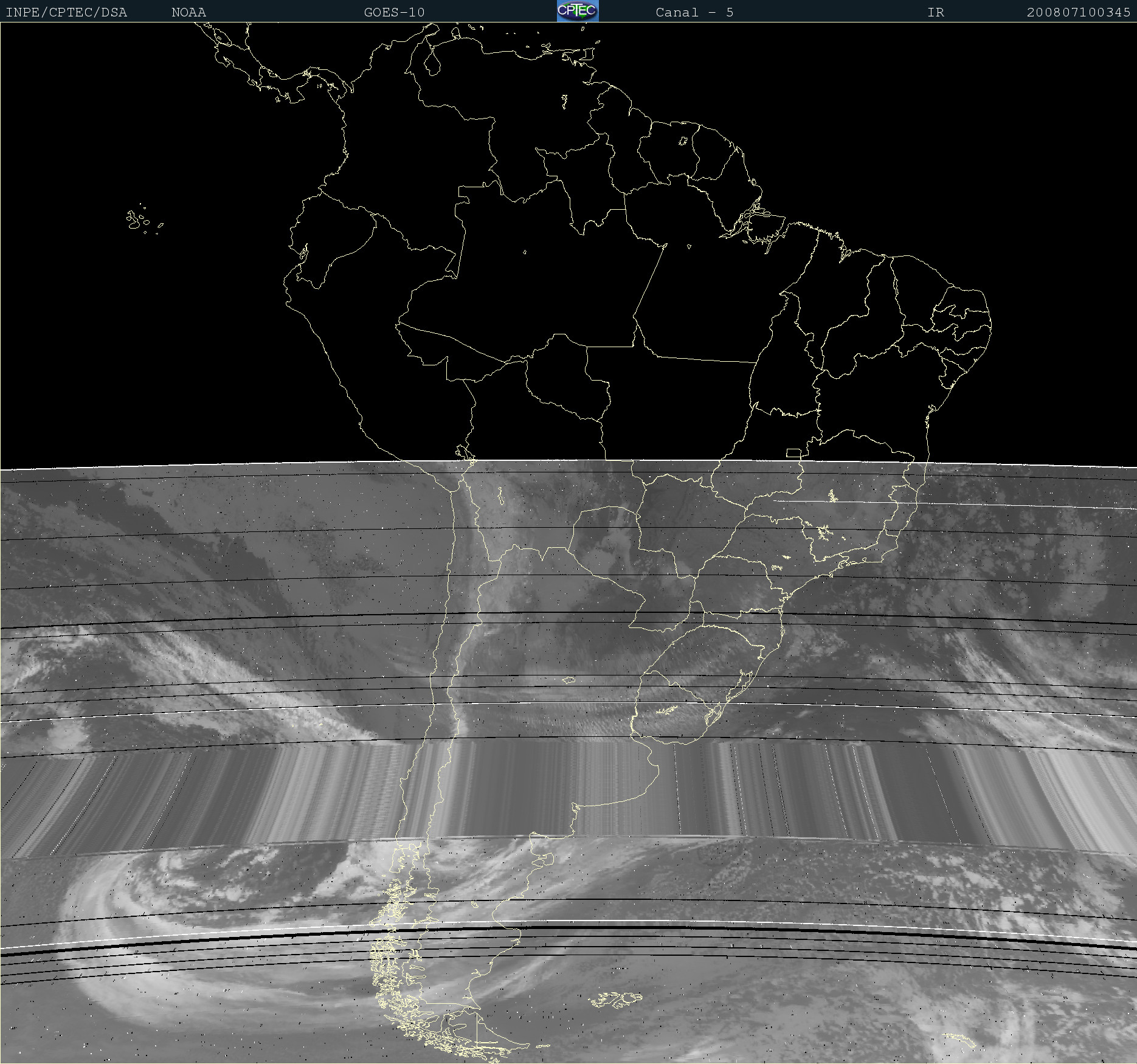Click the IR label in the header
This screenshot has height=1064, width=1137.
point(936,12)
